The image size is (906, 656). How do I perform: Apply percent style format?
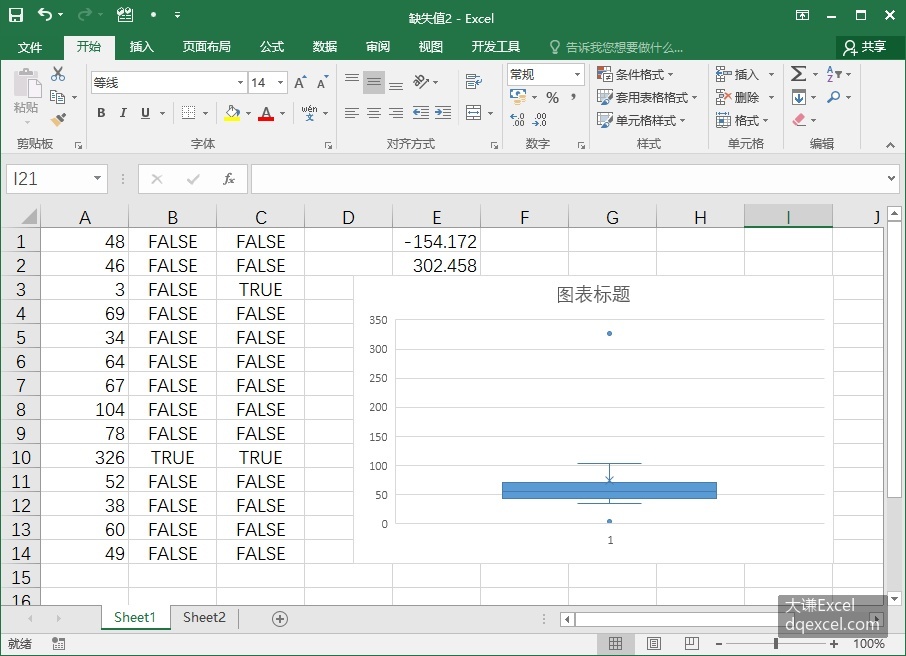[552, 98]
